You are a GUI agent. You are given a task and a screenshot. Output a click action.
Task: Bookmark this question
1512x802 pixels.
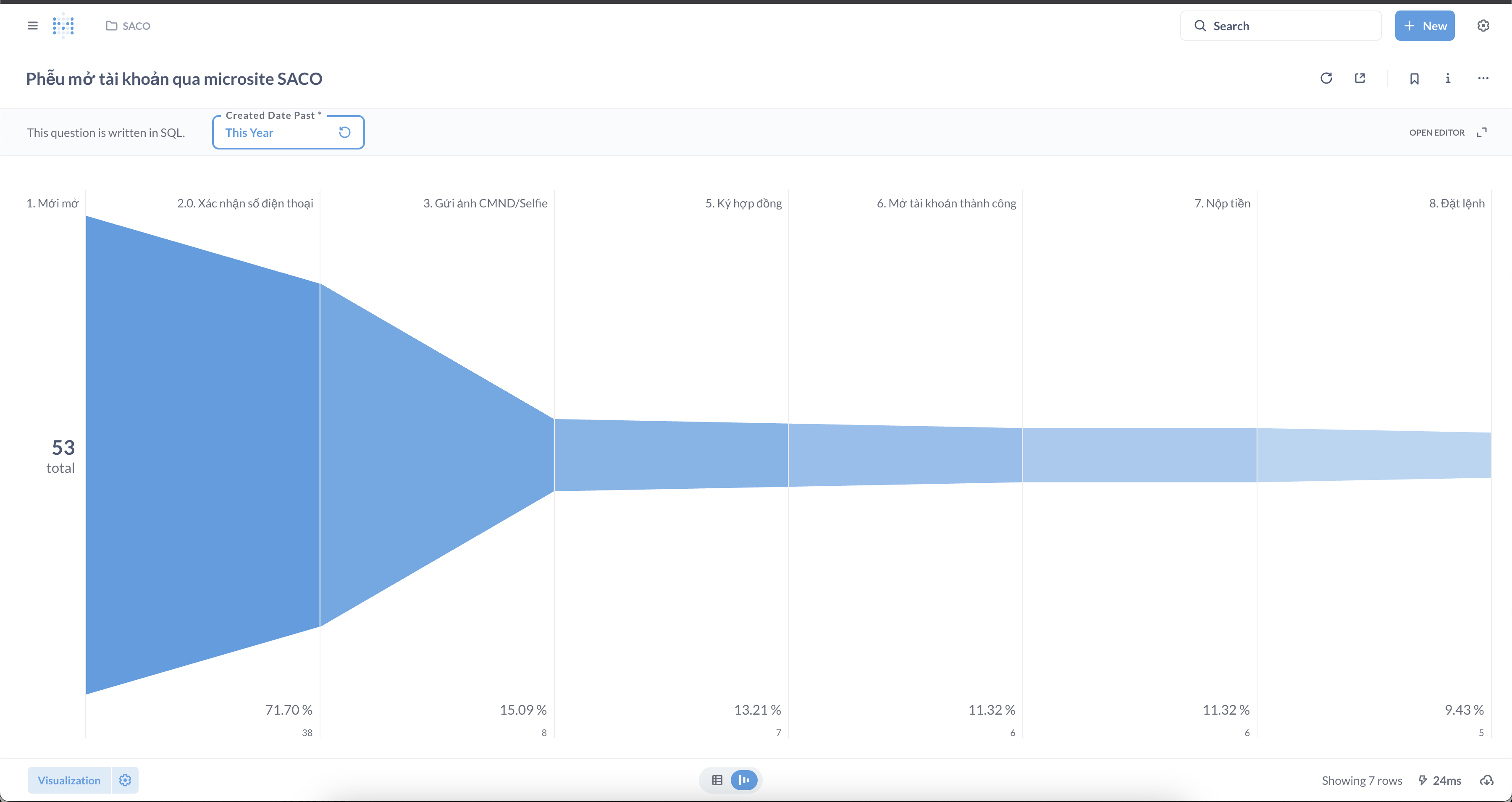point(1414,79)
